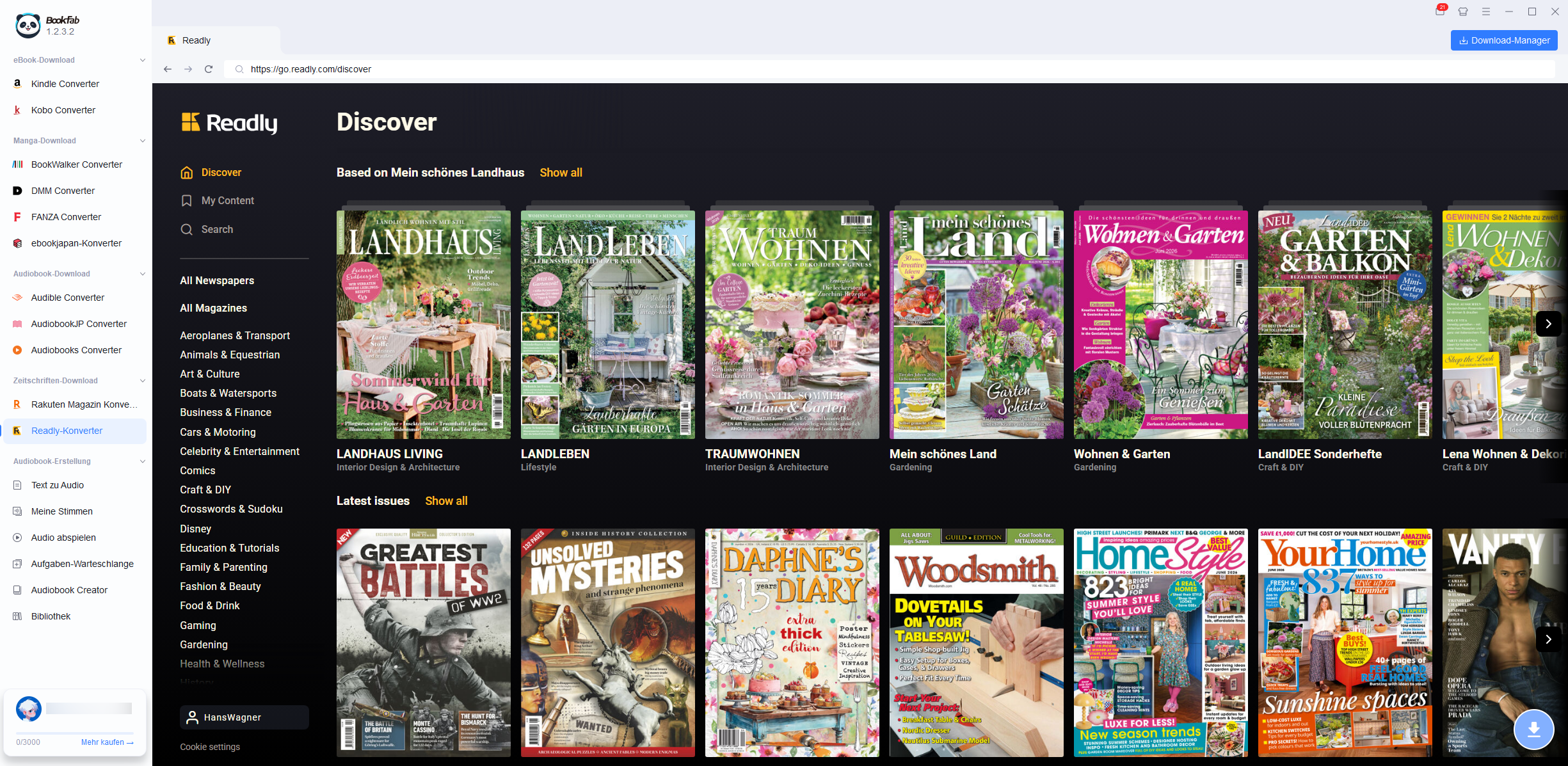The image size is (1568, 766).
Task: Click the shirt-shaped icon in title bar
Action: coord(1463,12)
